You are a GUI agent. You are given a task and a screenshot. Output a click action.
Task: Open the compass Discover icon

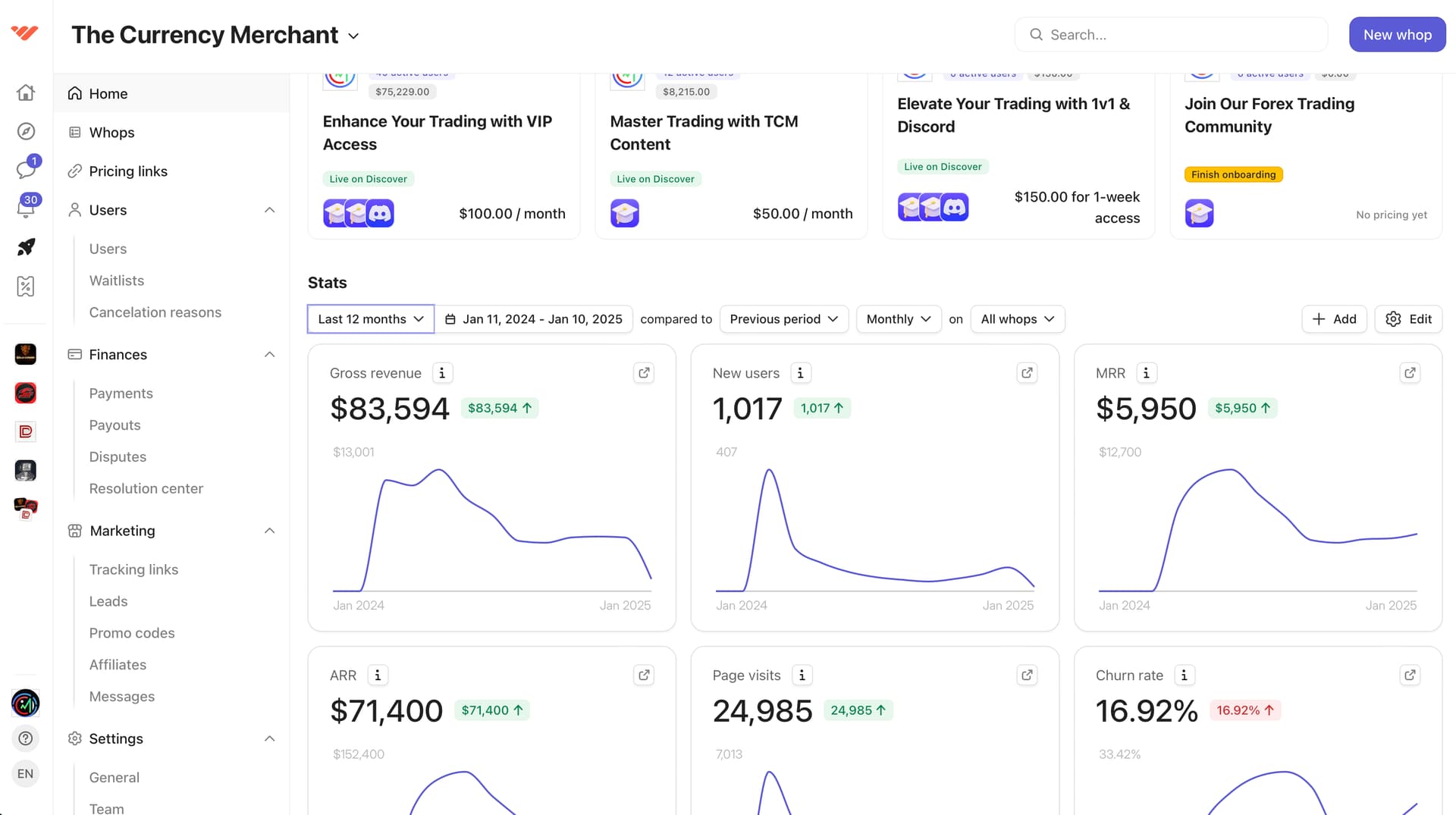point(26,131)
